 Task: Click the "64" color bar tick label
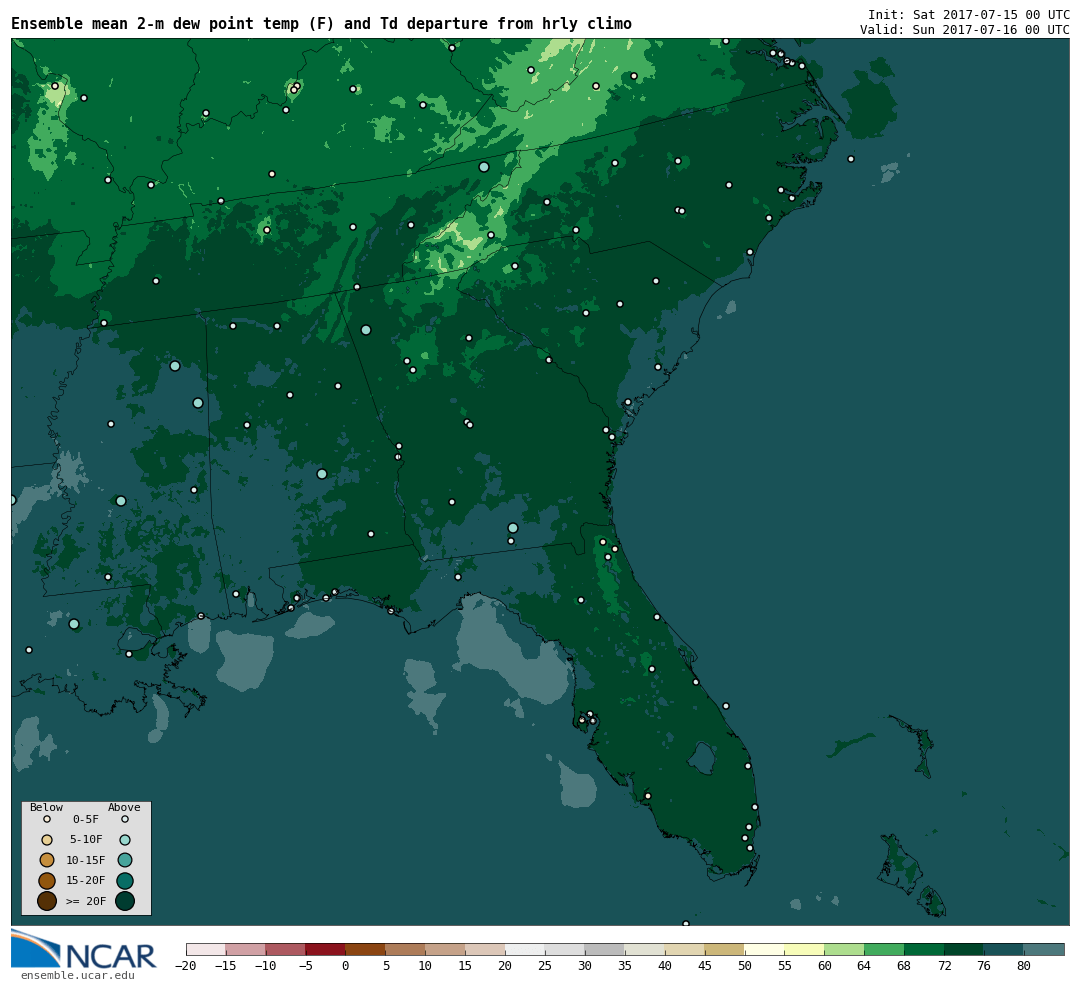pyautogui.click(x=864, y=966)
